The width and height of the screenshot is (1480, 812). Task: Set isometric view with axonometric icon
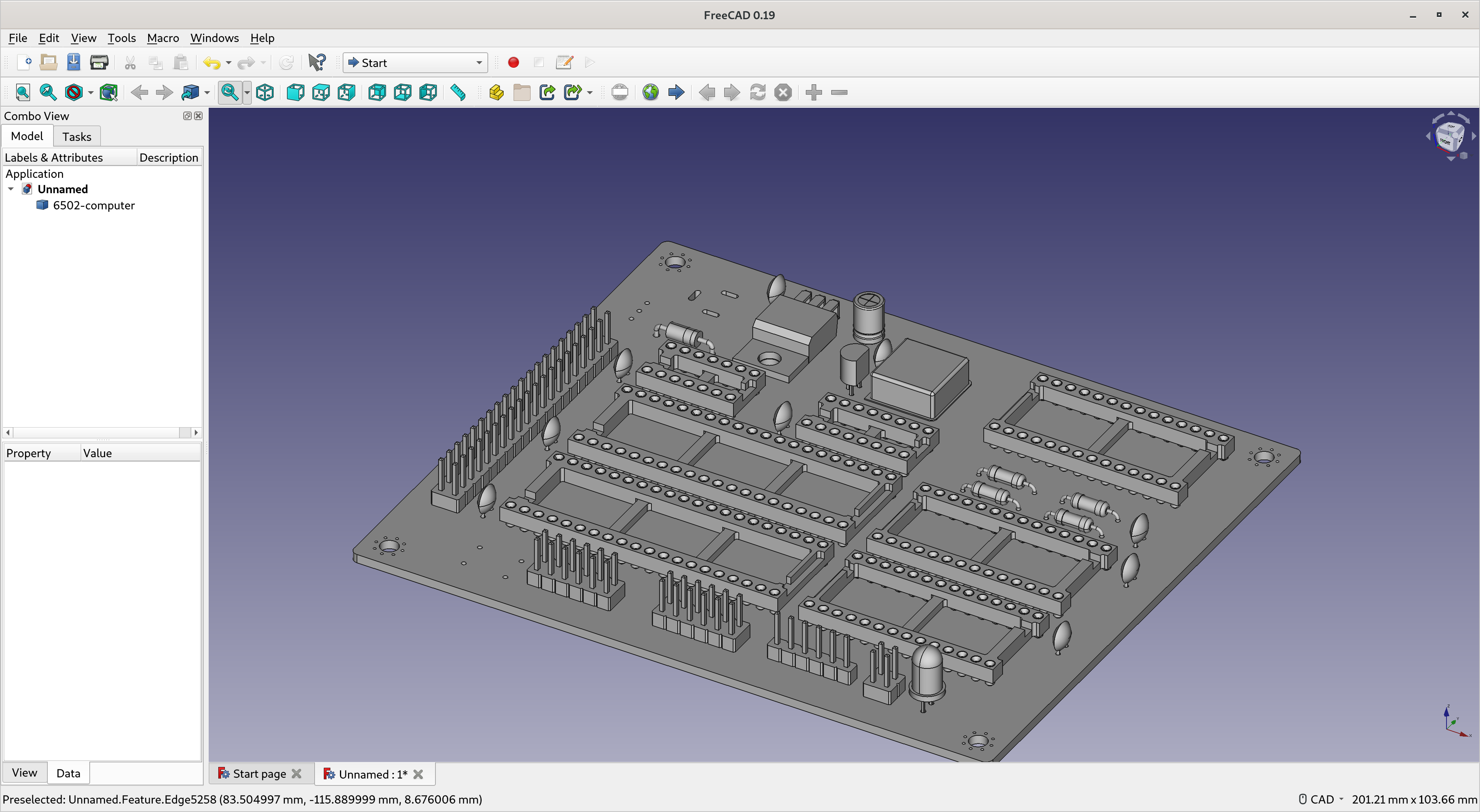pyautogui.click(x=265, y=92)
